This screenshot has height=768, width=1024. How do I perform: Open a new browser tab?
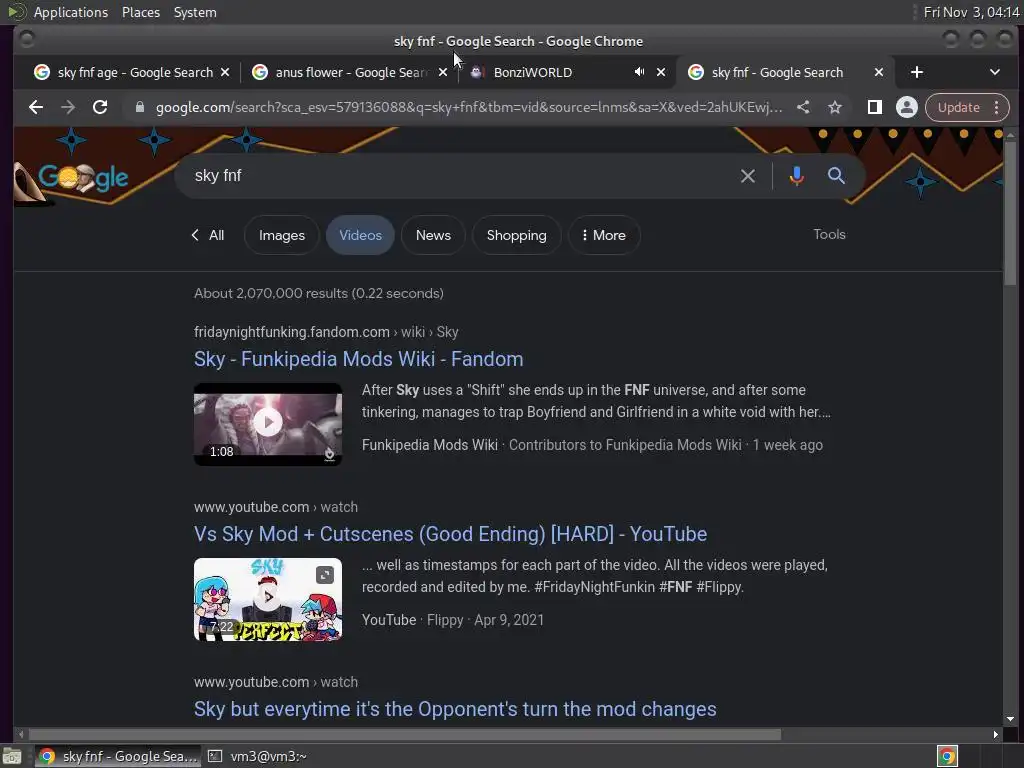tap(917, 72)
